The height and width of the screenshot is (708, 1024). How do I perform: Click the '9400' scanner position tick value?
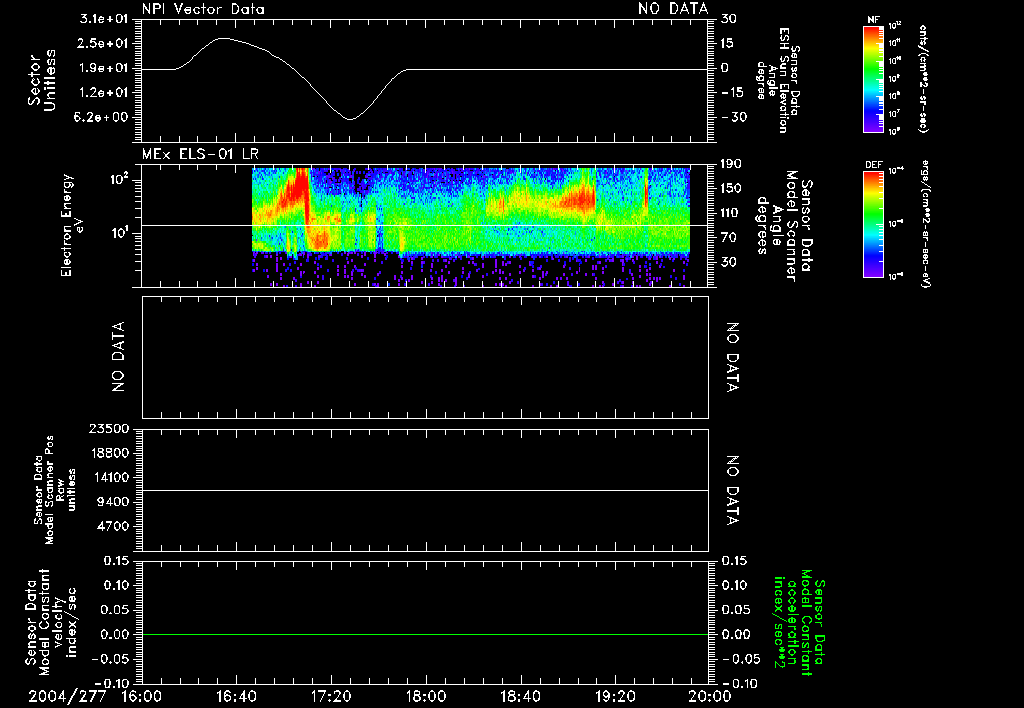pyautogui.click(x=112, y=502)
